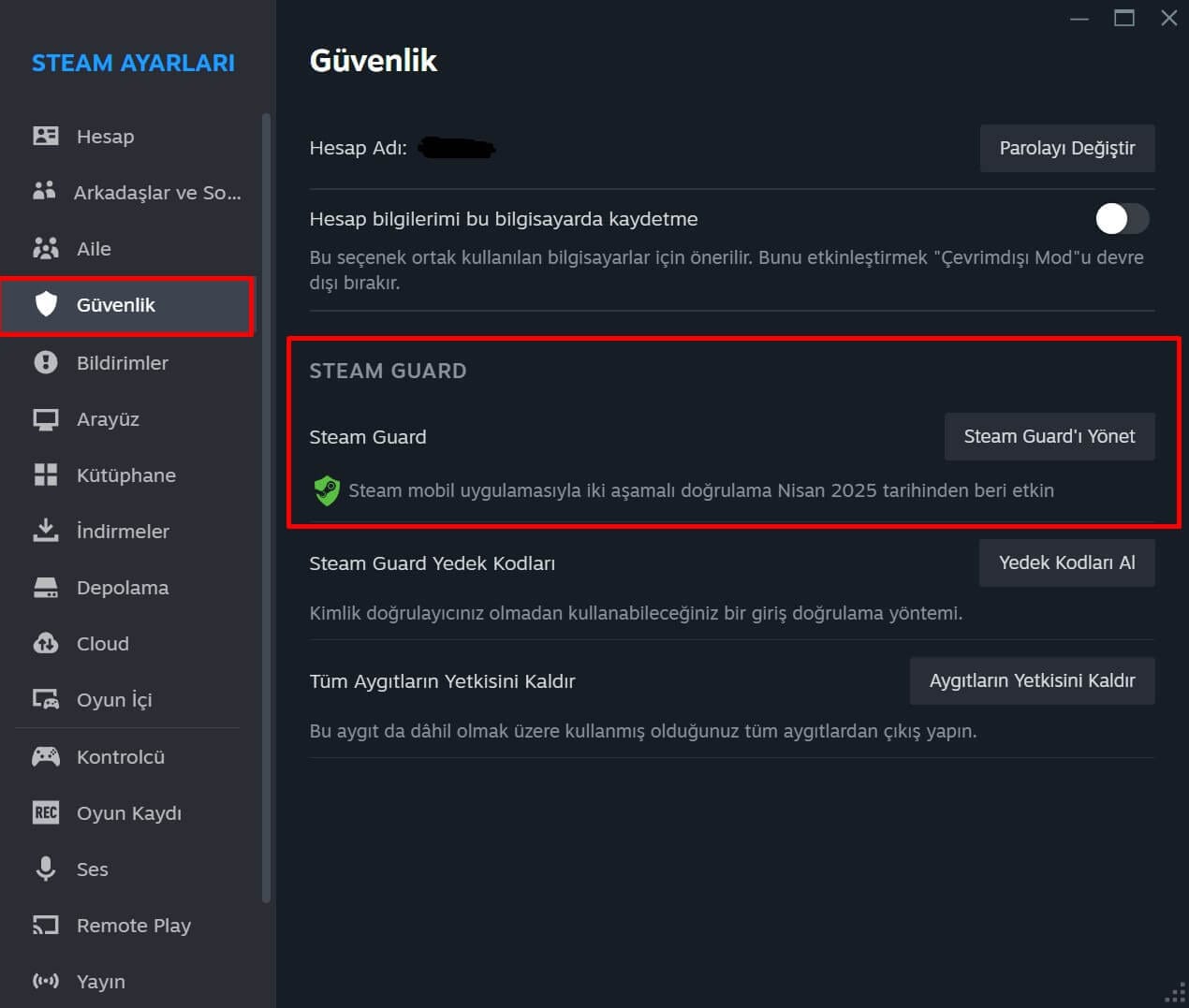Switch to the Cloud settings section
This screenshot has width=1189, height=1008.
[x=102, y=644]
